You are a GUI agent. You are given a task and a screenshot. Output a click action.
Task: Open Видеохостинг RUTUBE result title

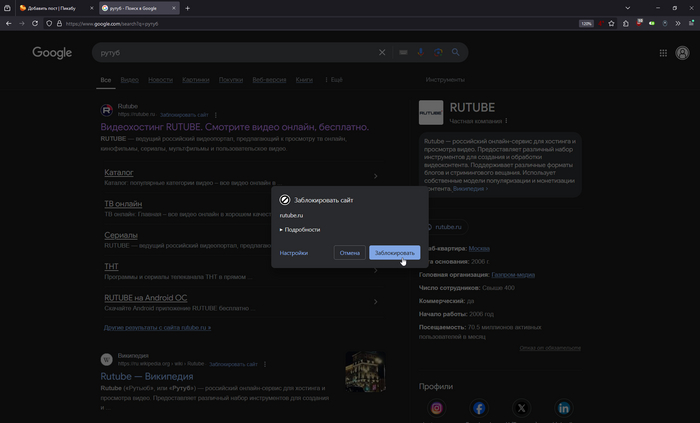(x=235, y=127)
